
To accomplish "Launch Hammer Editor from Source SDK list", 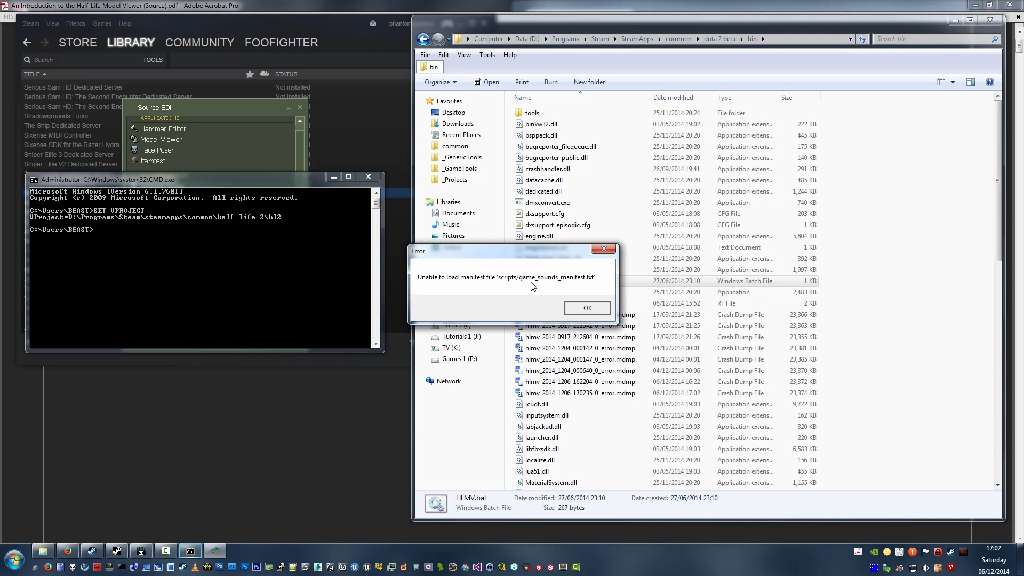I will 165,128.
